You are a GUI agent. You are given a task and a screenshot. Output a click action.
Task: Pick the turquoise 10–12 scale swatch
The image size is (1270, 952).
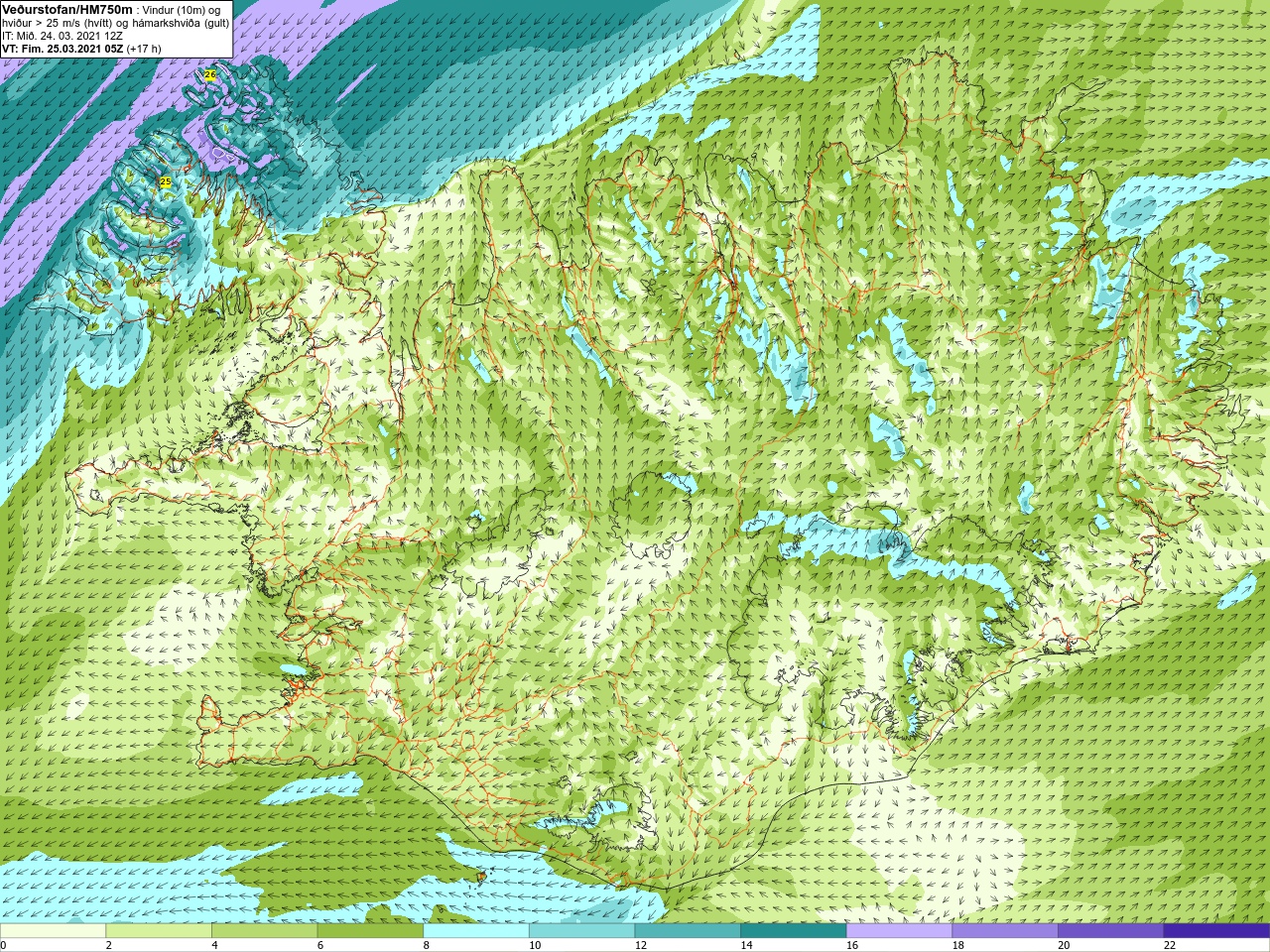point(581,931)
